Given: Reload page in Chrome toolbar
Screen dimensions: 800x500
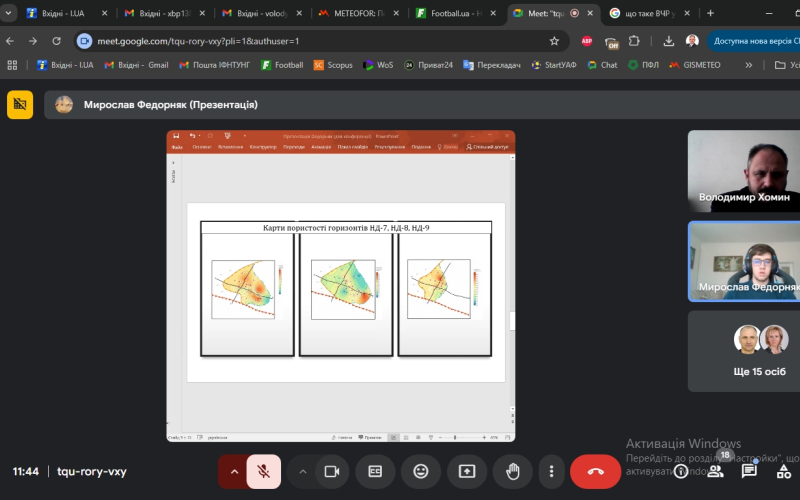Looking at the screenshot, I should pyautogui.click(x=56, y=41).
